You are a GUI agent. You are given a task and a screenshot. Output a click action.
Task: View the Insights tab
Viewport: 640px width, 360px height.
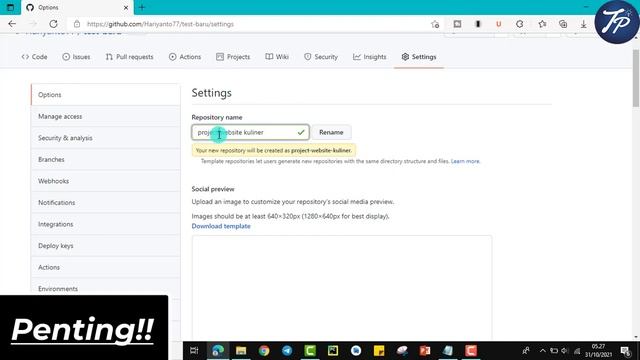pyautogui.click(x=370, y=57)
